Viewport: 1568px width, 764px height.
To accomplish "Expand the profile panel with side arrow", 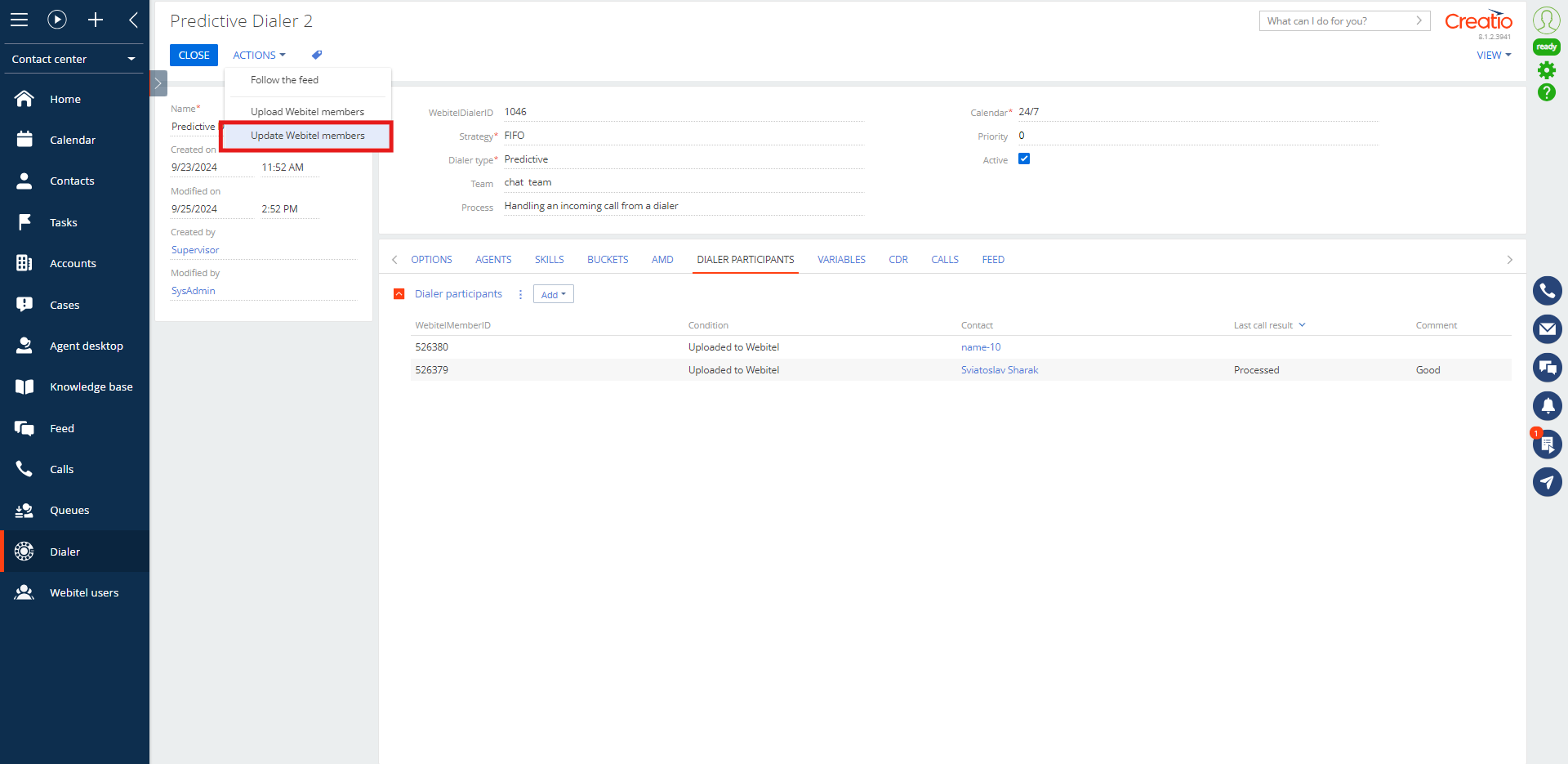I will point(158,83).
